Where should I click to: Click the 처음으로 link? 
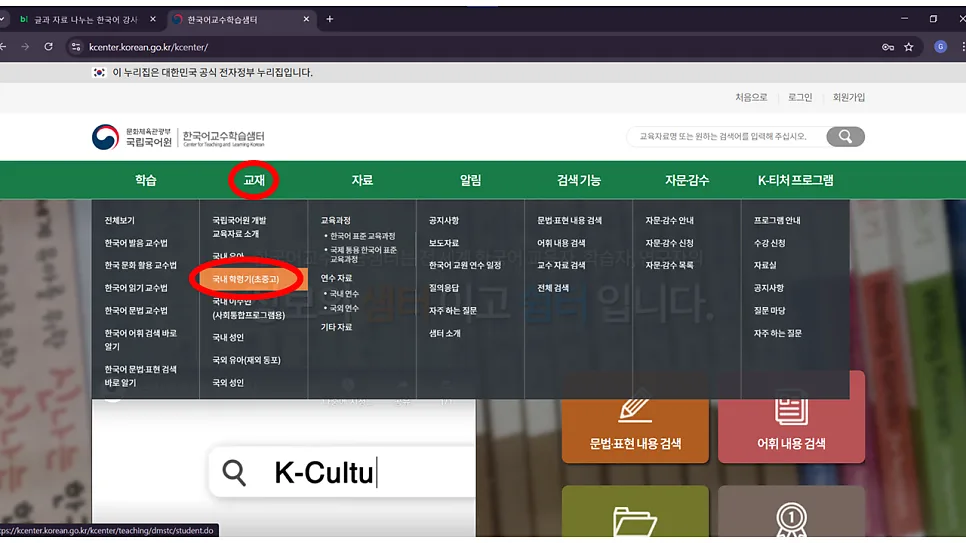point(751,97)
